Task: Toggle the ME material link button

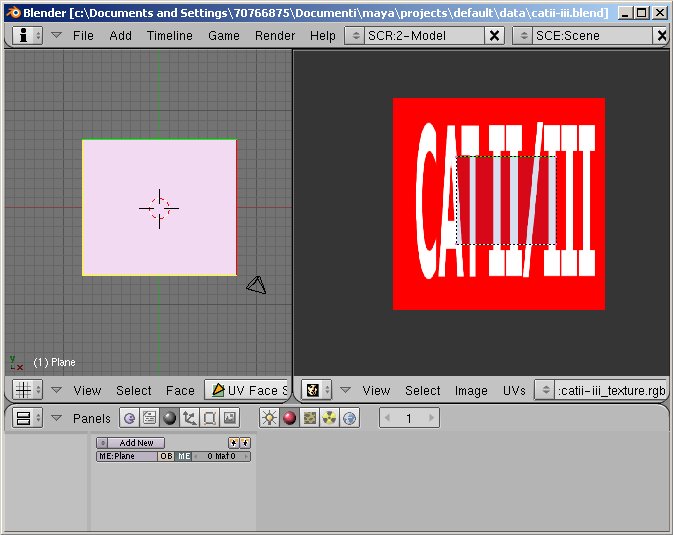Action: click(x=184, y=456)
